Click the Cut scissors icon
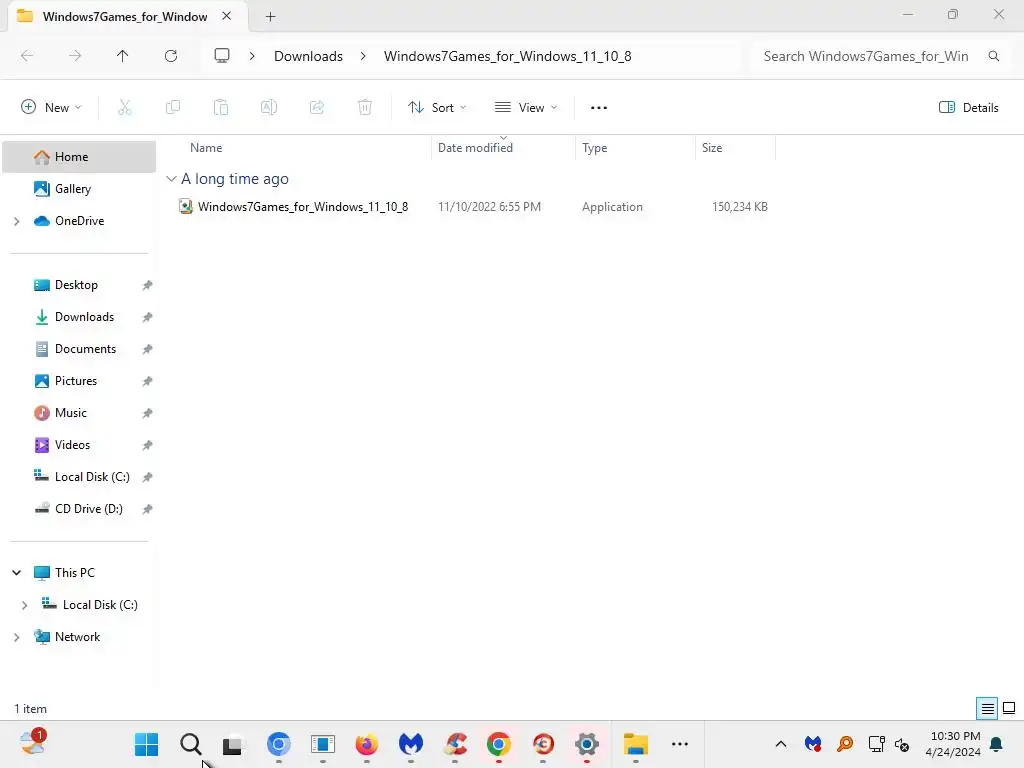This screenshot has height=768, width=1024. pyautogui.click(x=125, y=108)
